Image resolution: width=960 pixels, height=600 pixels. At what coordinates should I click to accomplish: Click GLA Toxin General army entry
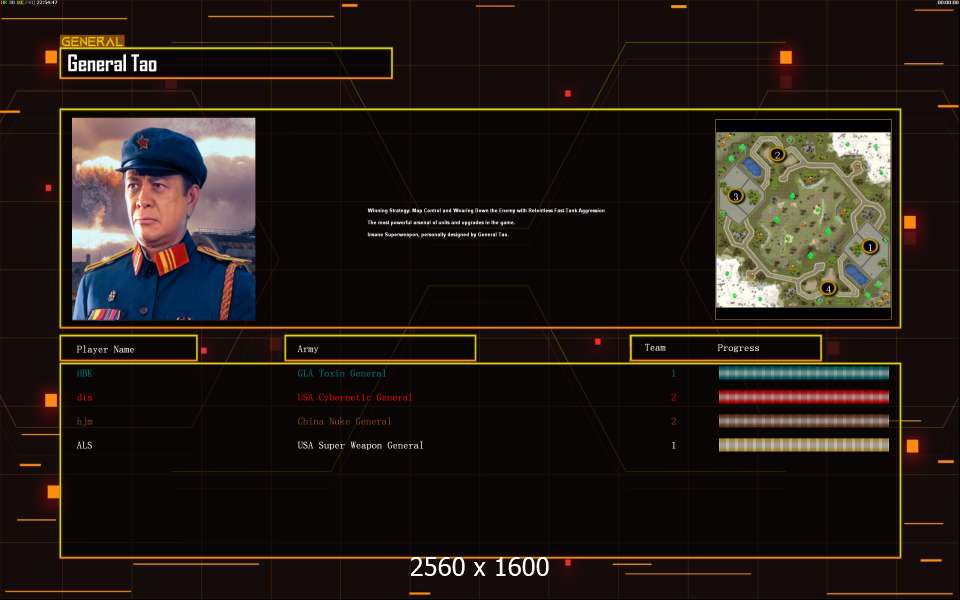tap(342, 373)
